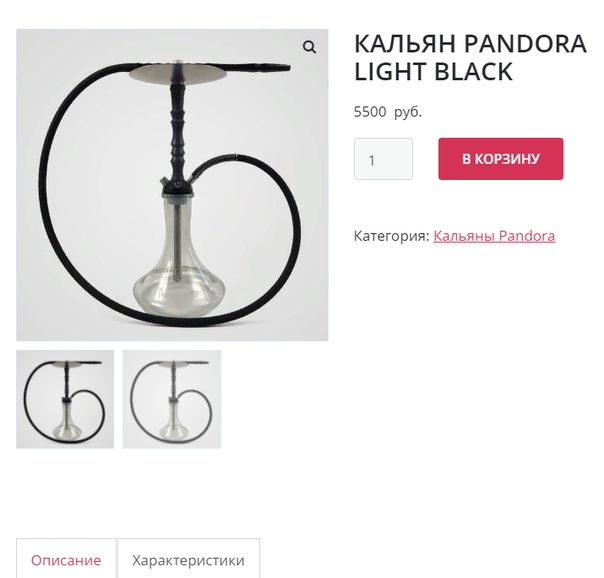Screen dimensions: 604x578
Task: Click the word PANDORA in the title
Action: tap(525, 44)
